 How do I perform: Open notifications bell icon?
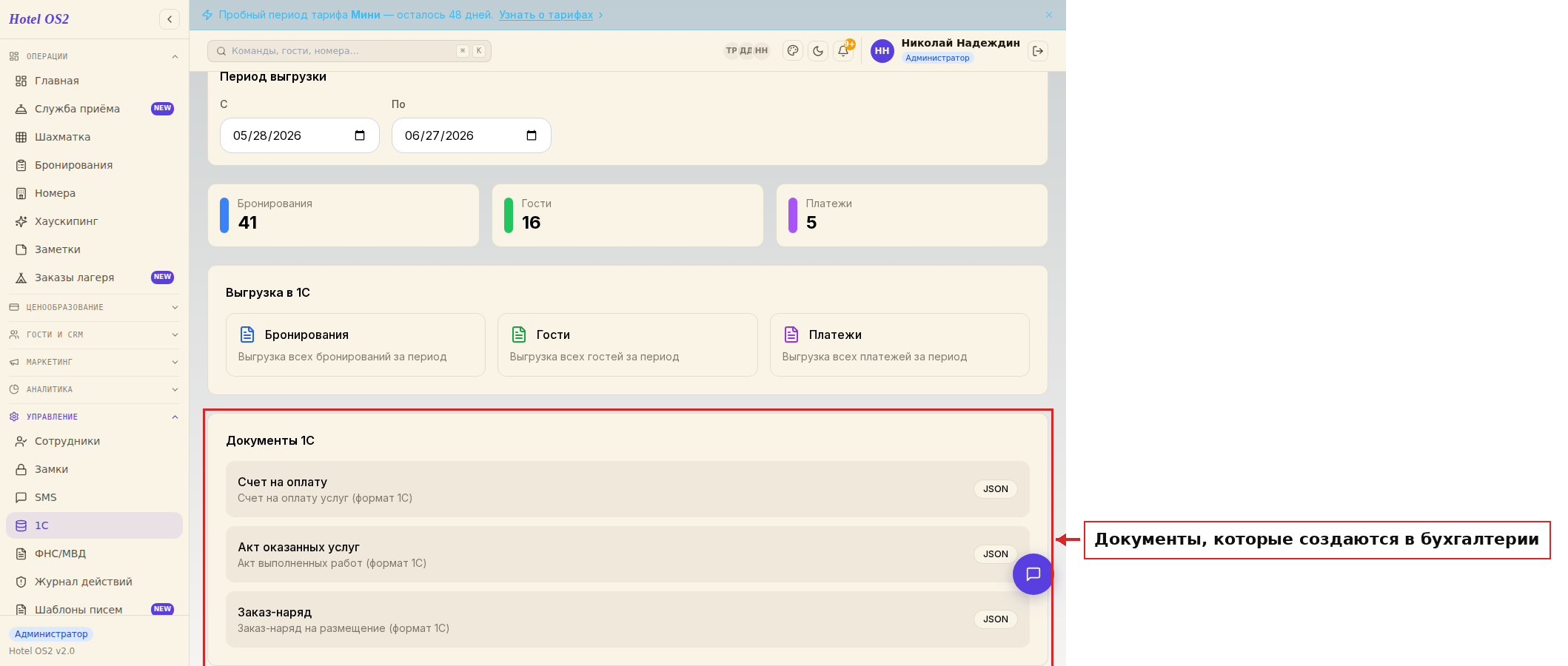click(x=843, y=51)
